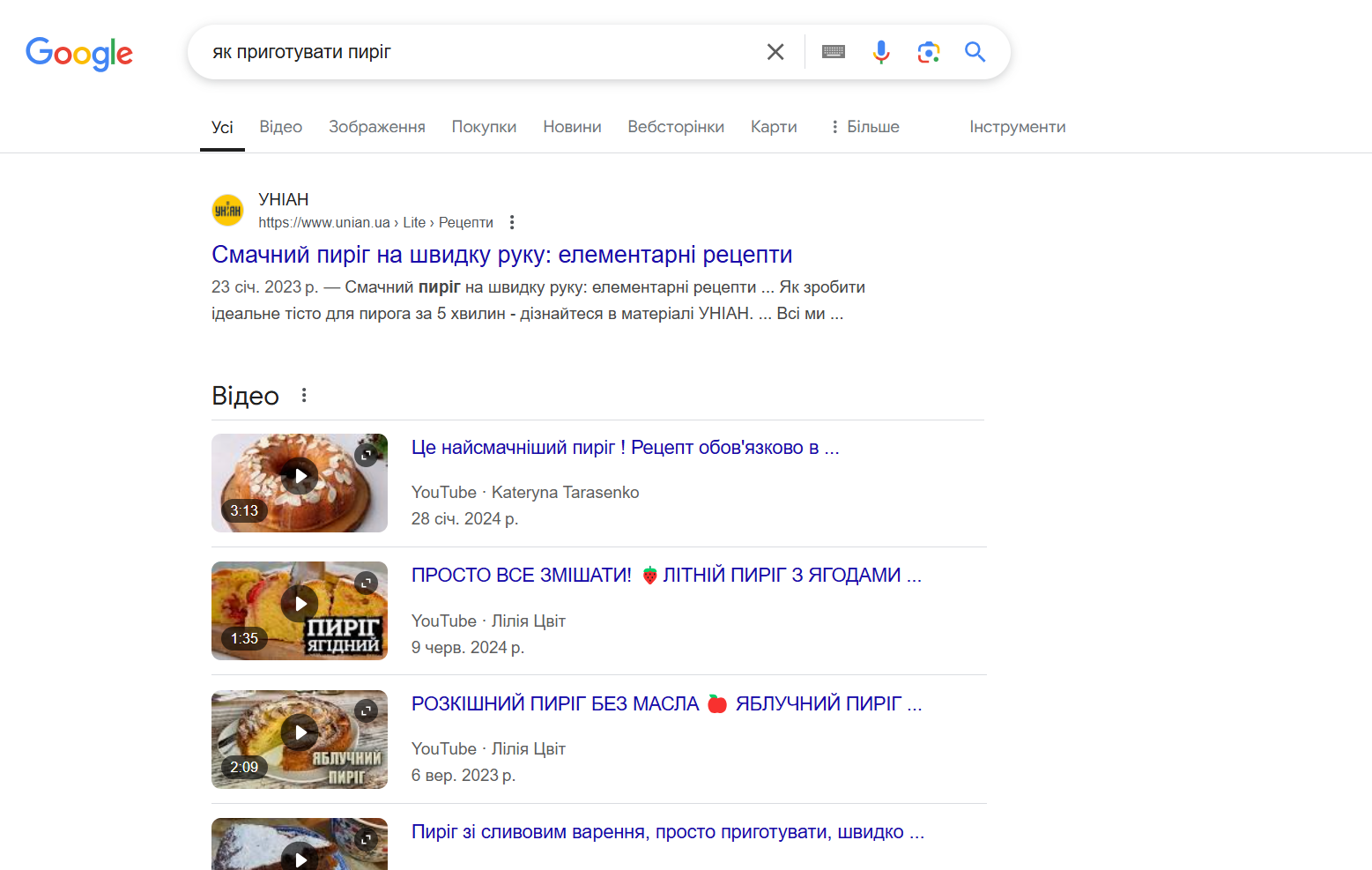Click the Google logo
The image size is (1372, 870).
pyautogui.click(x=79, y=53)
